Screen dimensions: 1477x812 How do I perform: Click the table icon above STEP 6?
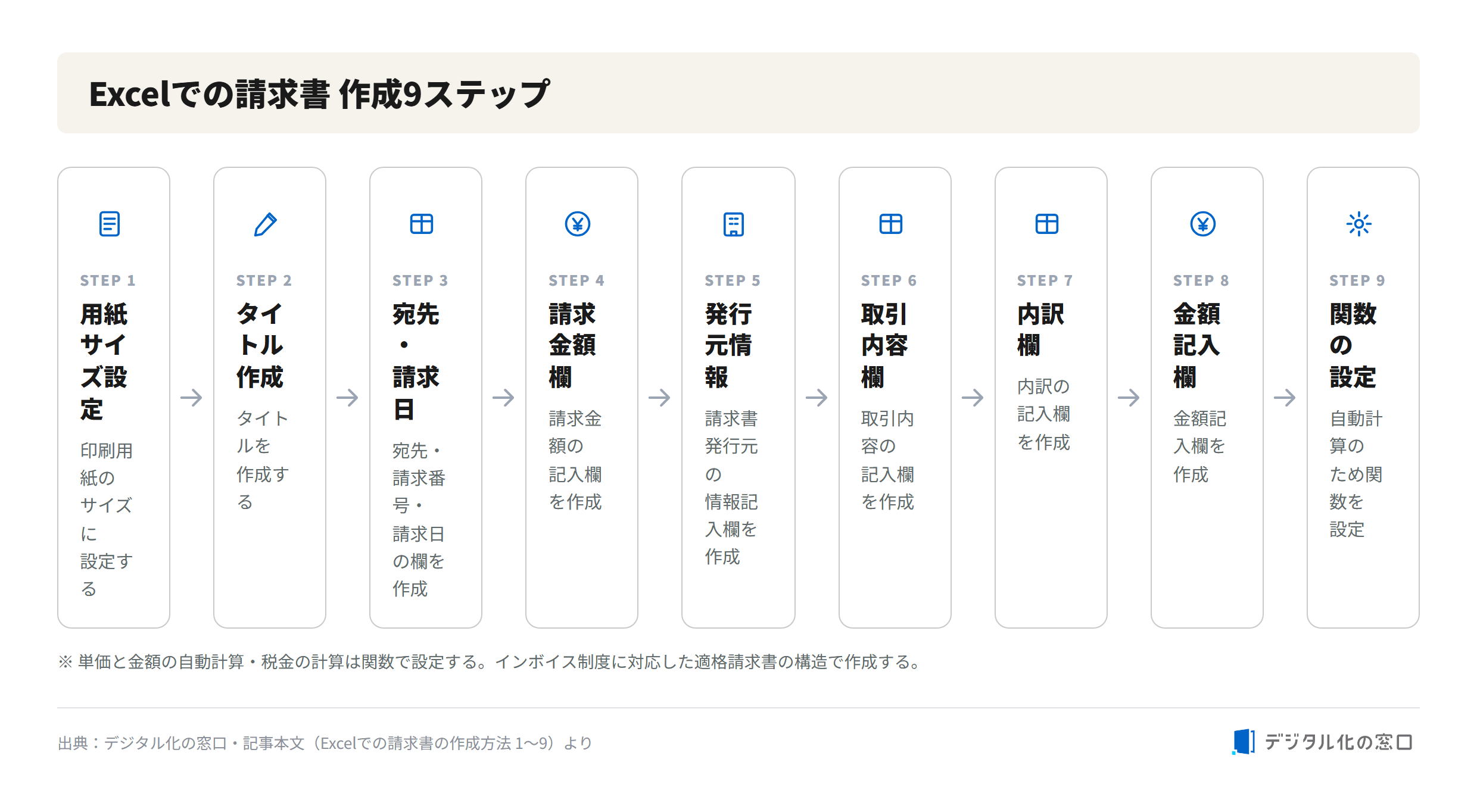pos(890,224)
